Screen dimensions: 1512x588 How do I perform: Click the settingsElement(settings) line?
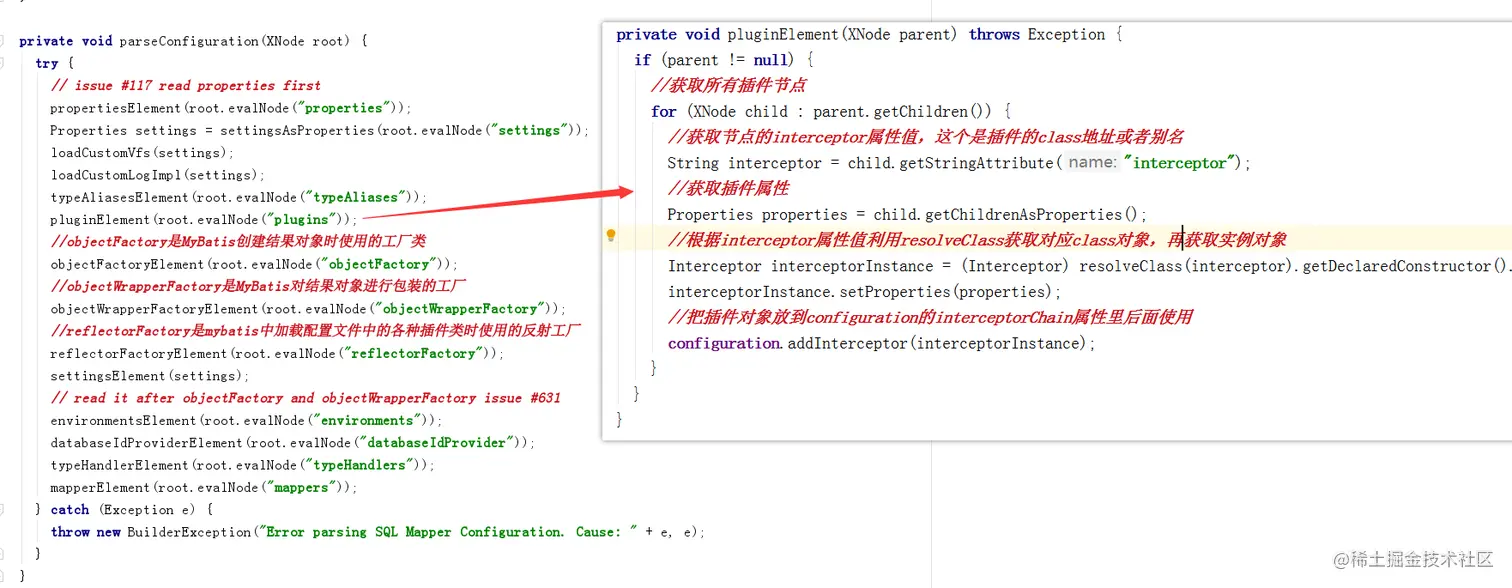click(150, 376)
